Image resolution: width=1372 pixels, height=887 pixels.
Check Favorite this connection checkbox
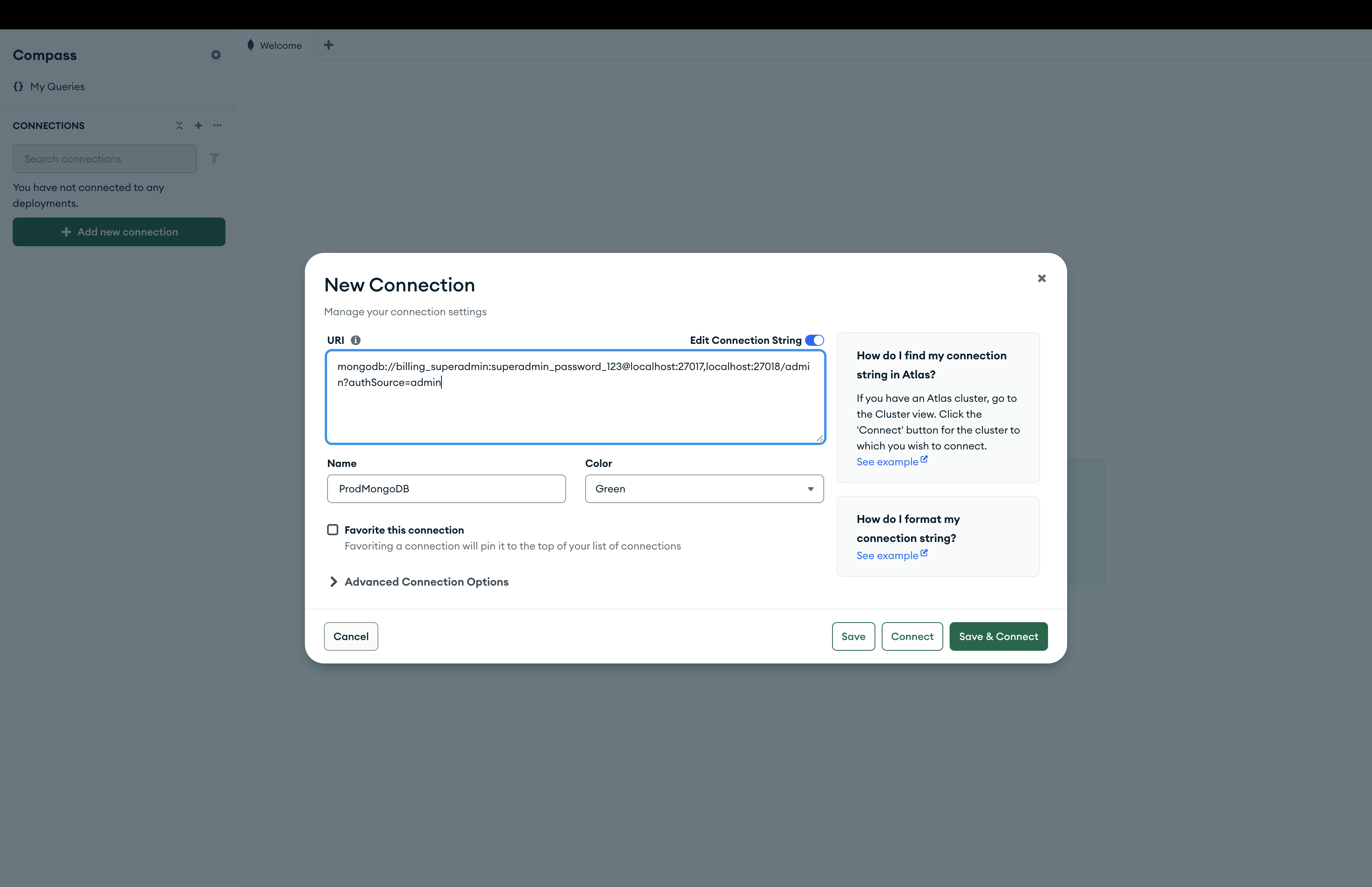tap(333, 530)
